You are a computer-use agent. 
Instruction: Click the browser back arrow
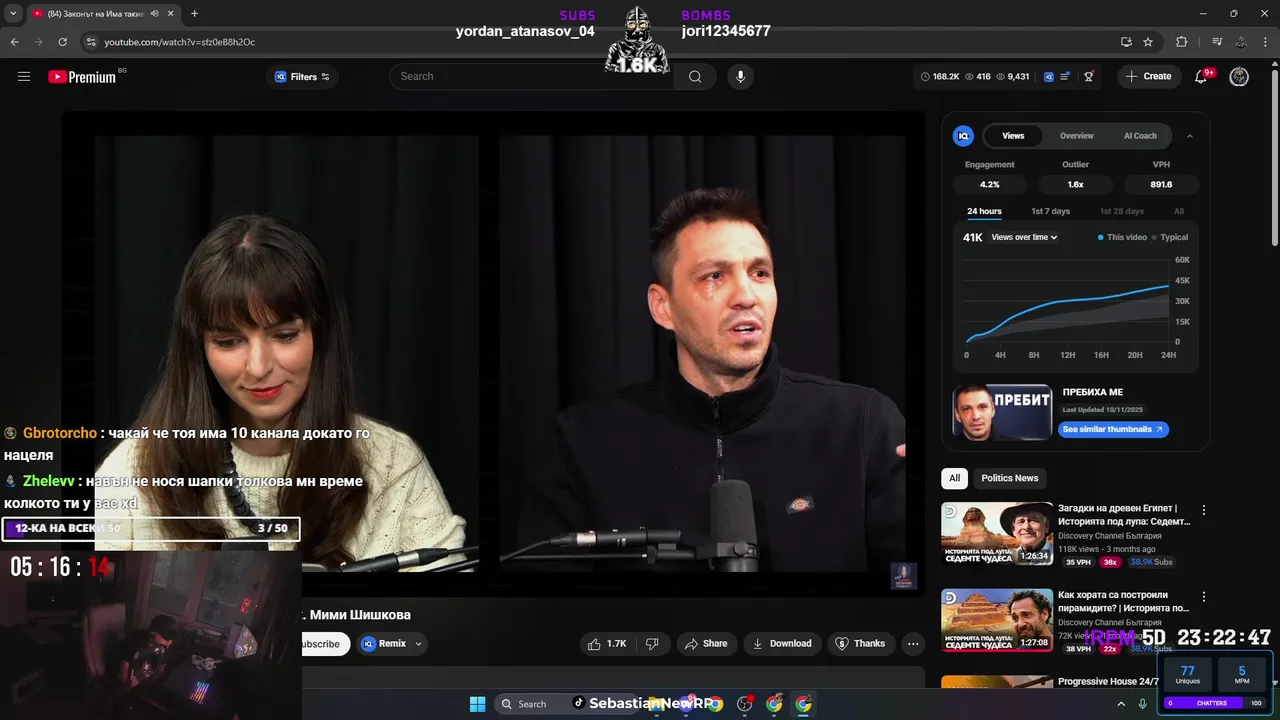pyautogui.click(x=14, y=42)
